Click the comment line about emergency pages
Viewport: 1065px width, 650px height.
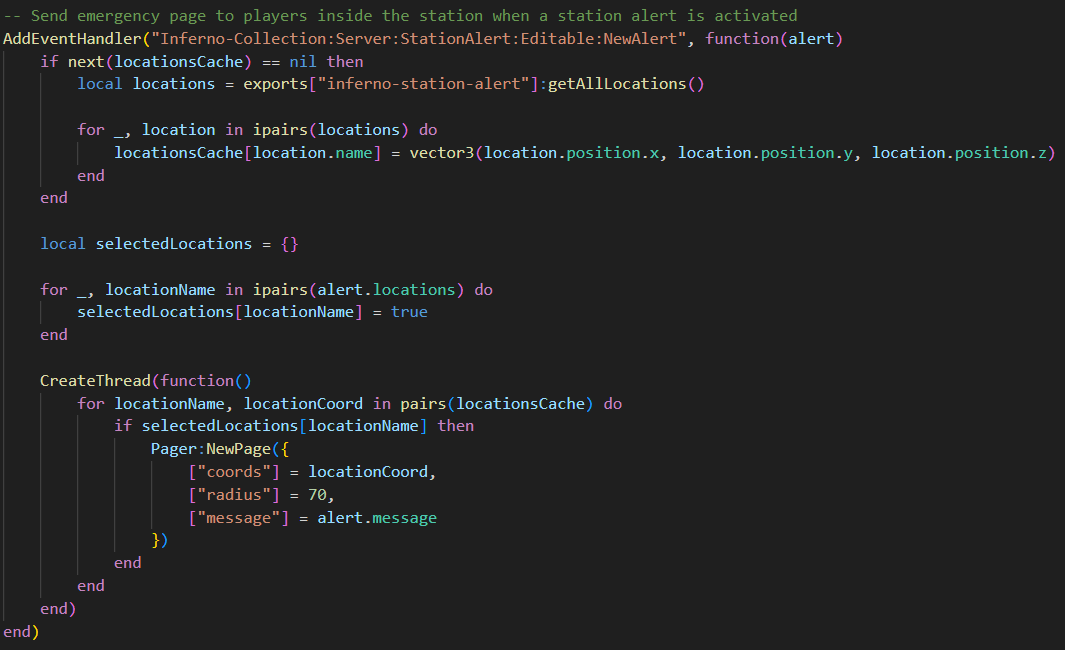[400, 15]
